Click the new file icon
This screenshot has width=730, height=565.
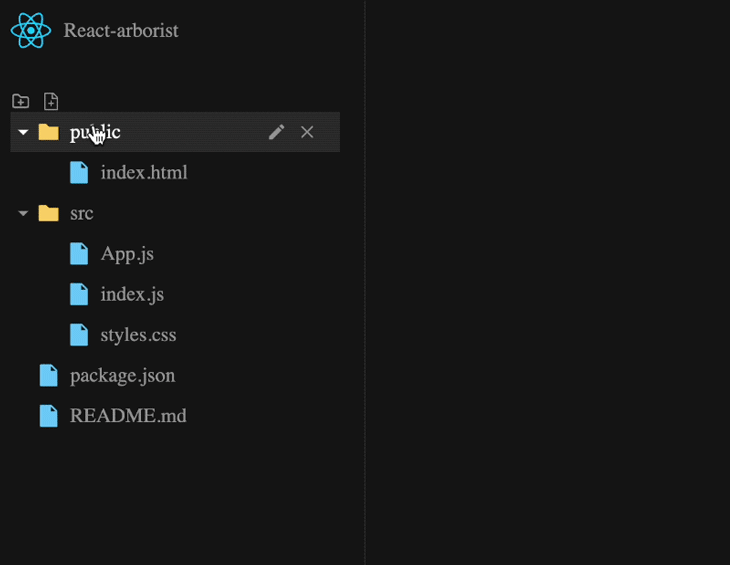click(51, 101)
